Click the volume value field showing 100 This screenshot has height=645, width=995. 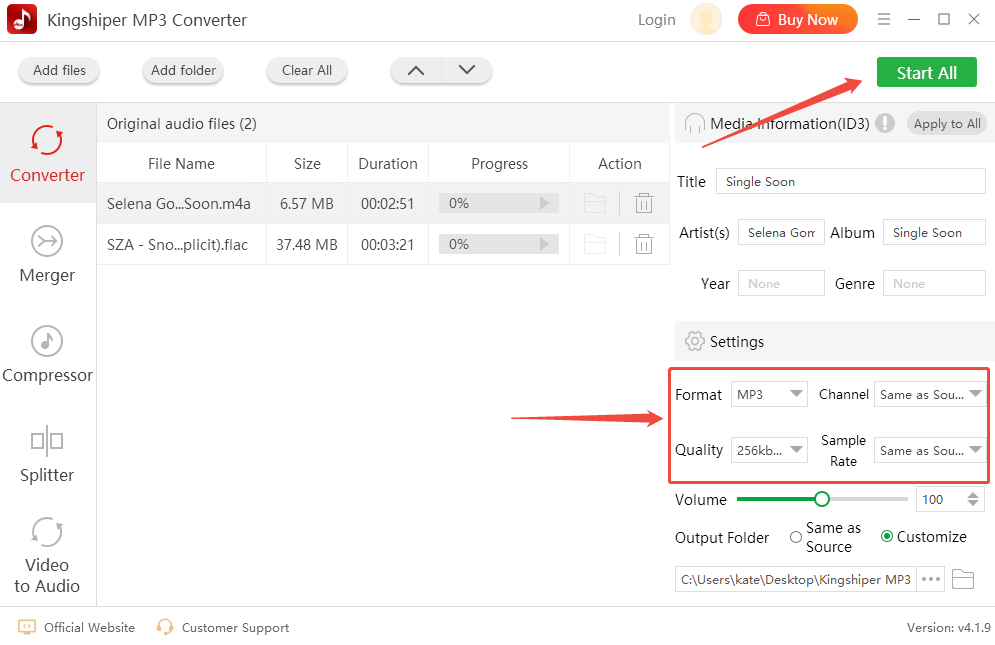[x=940, y=499]
